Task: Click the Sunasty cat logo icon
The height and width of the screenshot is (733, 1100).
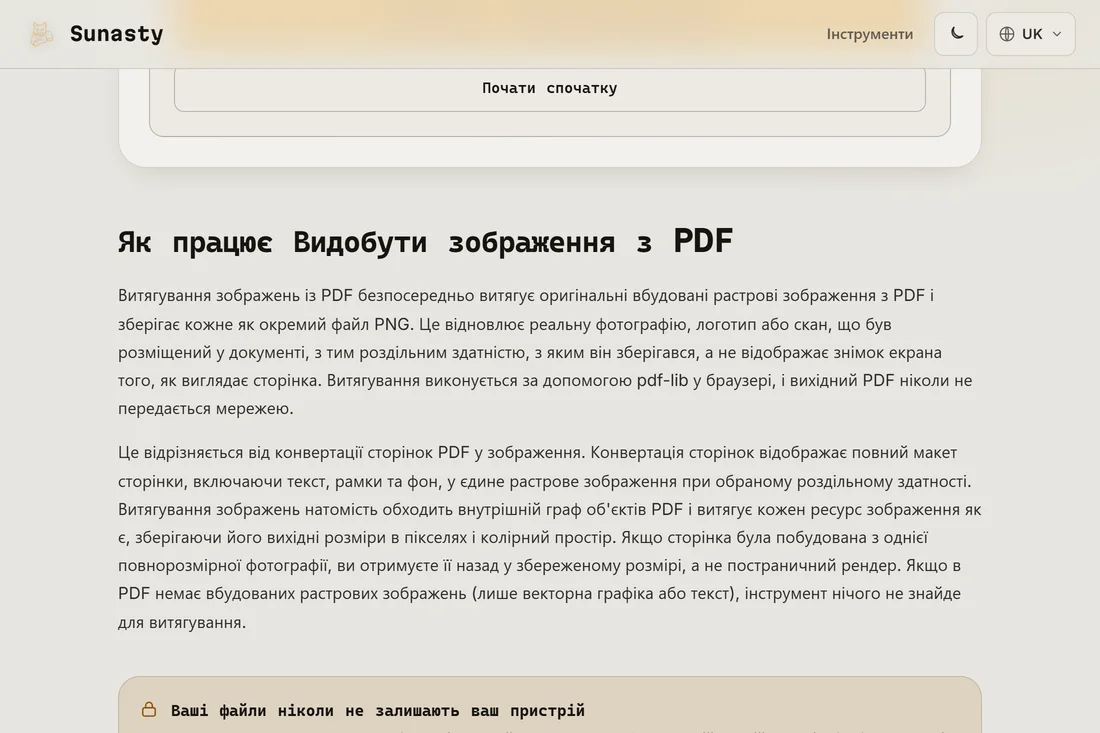Action: click(41, 34)
